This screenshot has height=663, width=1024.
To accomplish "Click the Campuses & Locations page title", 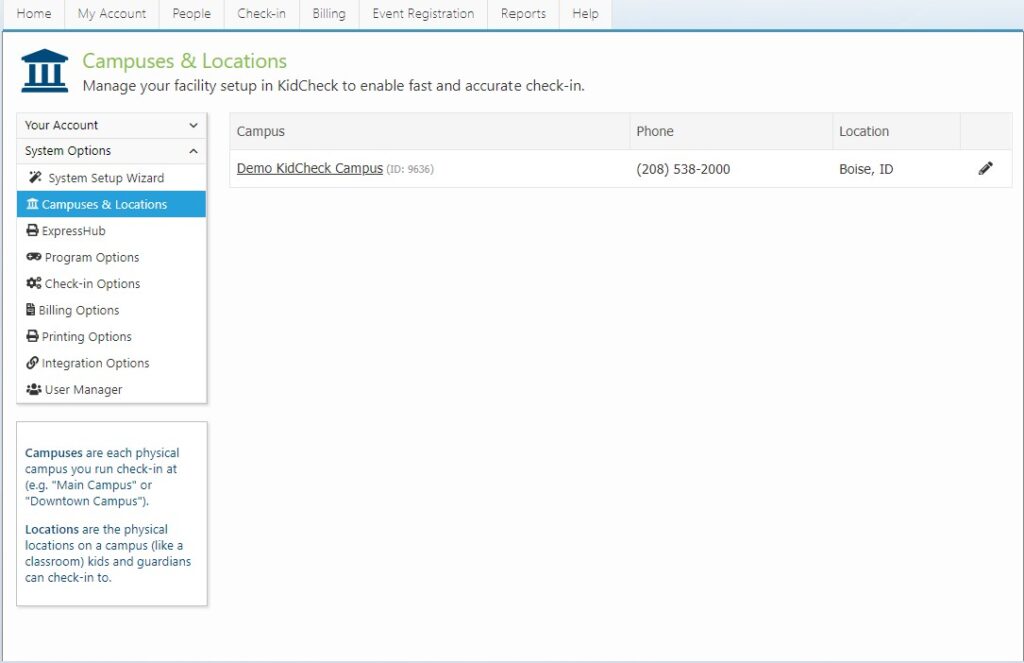I will [x=184, y=61].
